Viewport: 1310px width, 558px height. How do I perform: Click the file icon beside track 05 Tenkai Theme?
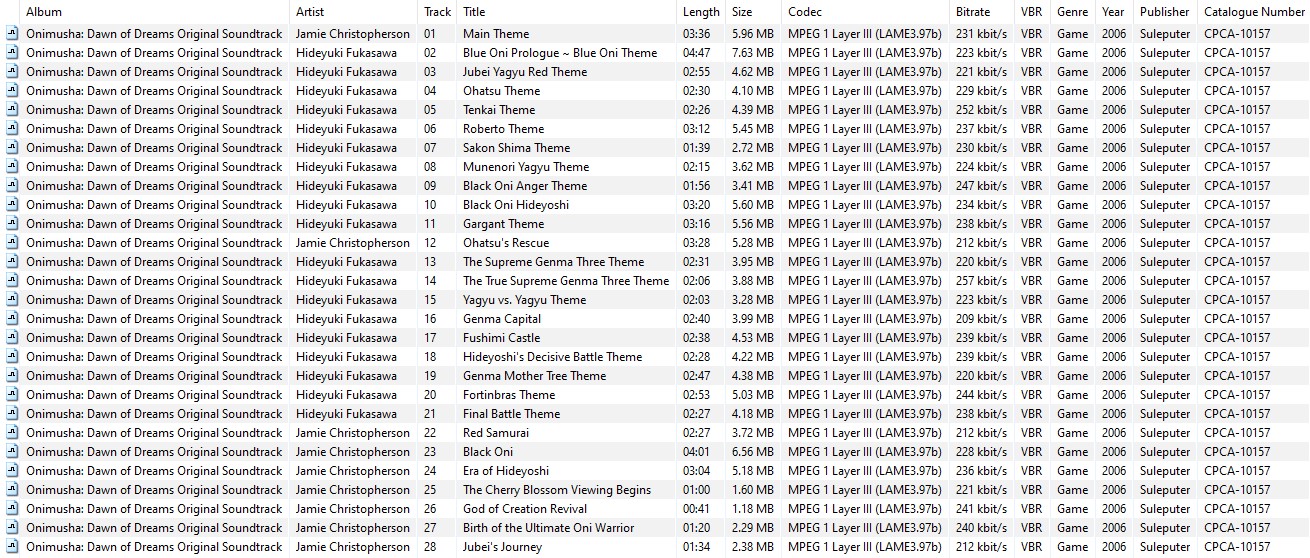point(12,110)
